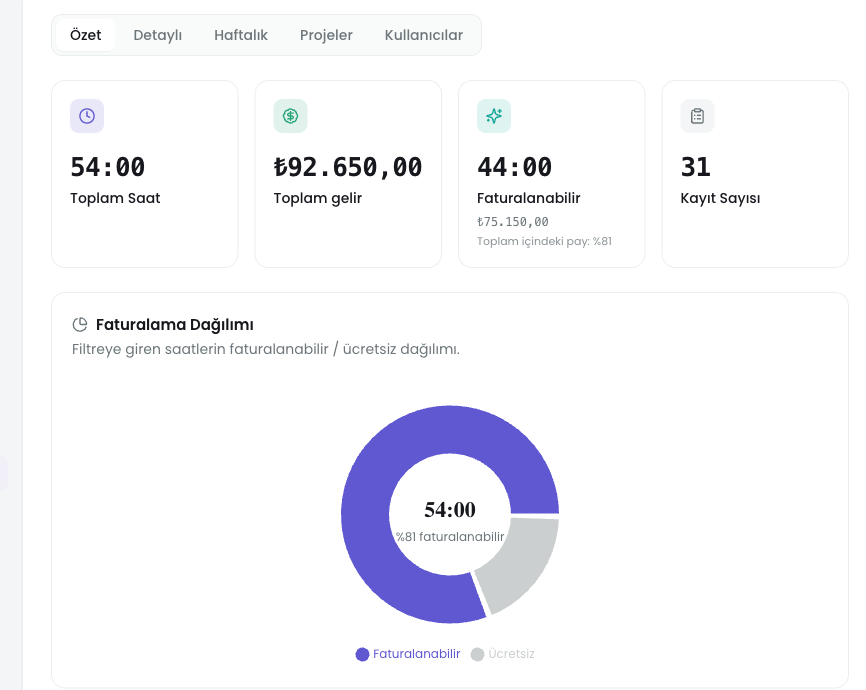Click the sparkles icon on Faturalanabilir card
This screenshot has width=866, height=690.
(x=494, y=116)
